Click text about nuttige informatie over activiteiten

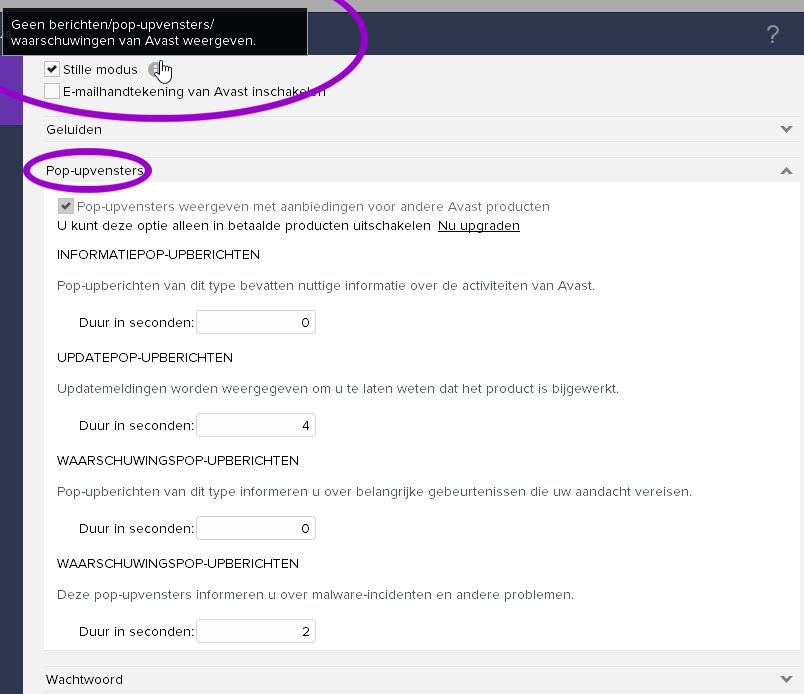pyautogui.click(x=326, y=286)
